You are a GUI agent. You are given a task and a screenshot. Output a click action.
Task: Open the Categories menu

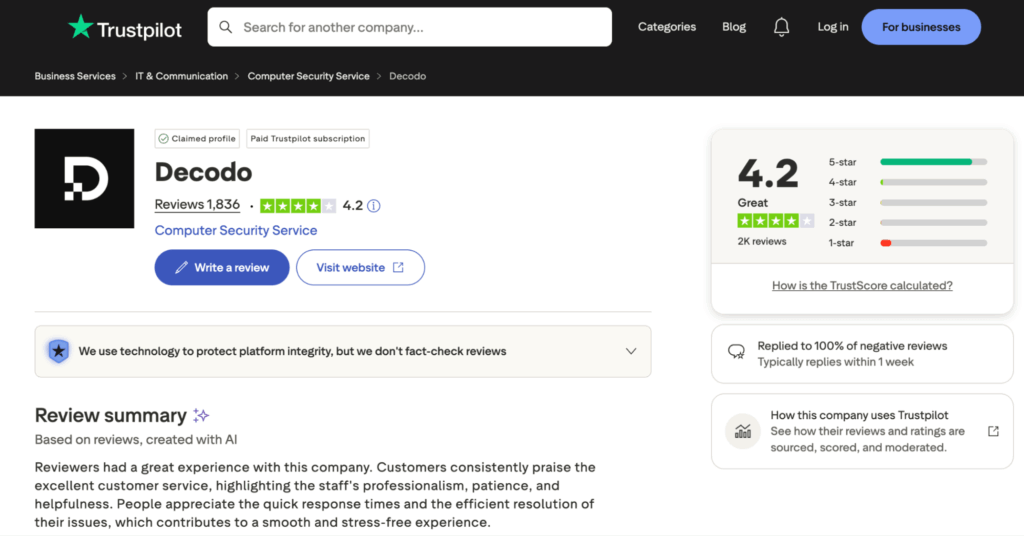pos(667,27)
